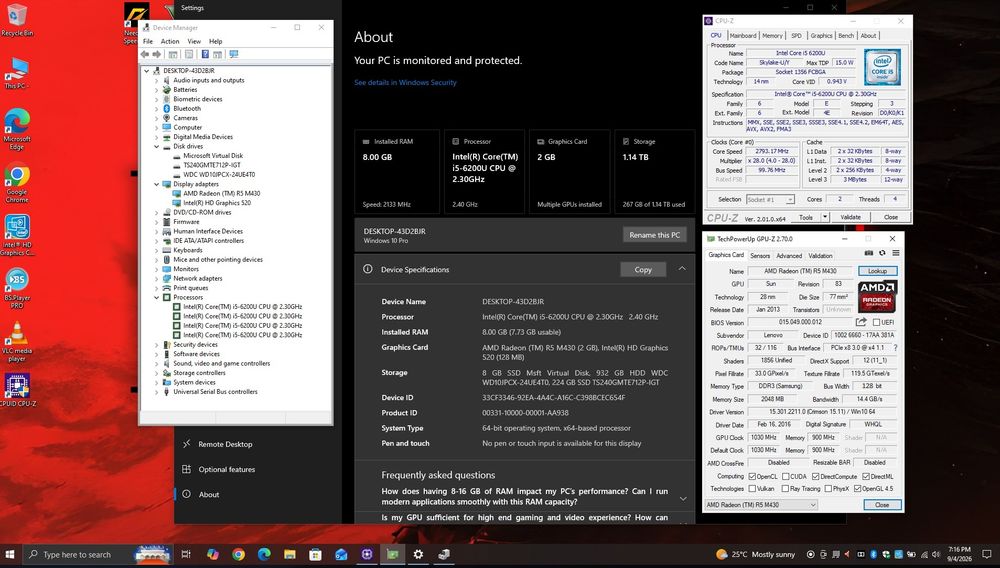The width and height of the screenshot is (1000, 568).
Task: Launch Google Chrome from the desktop
Action: coord(17,181)
